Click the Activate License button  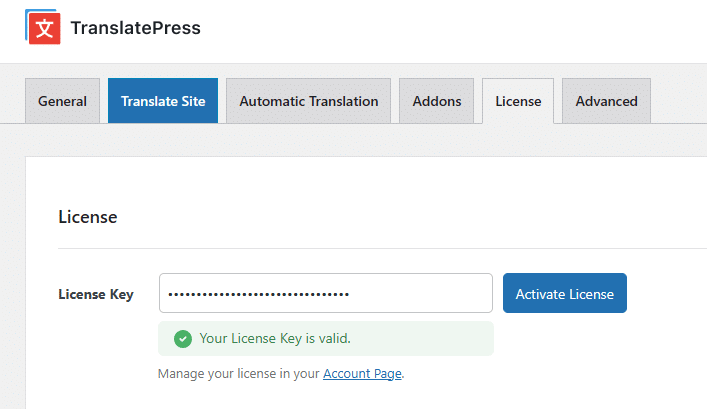[565, 293]
